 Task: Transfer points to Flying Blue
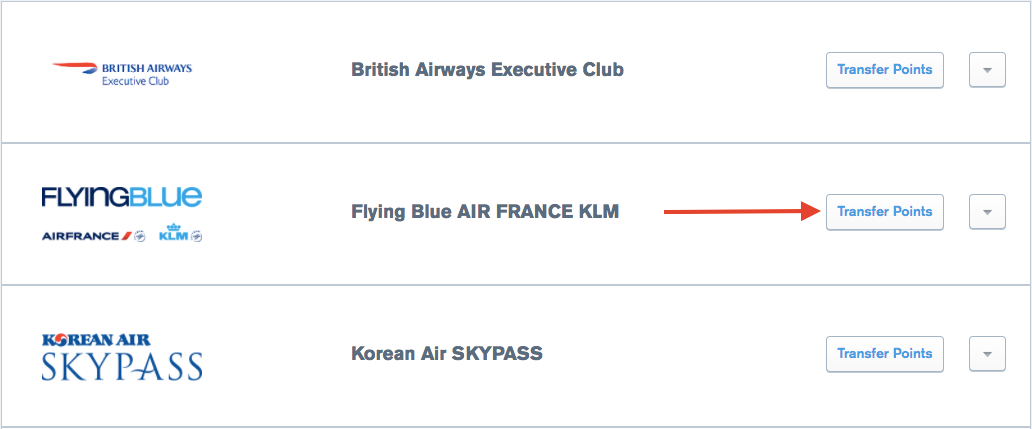tap(884, 212)
